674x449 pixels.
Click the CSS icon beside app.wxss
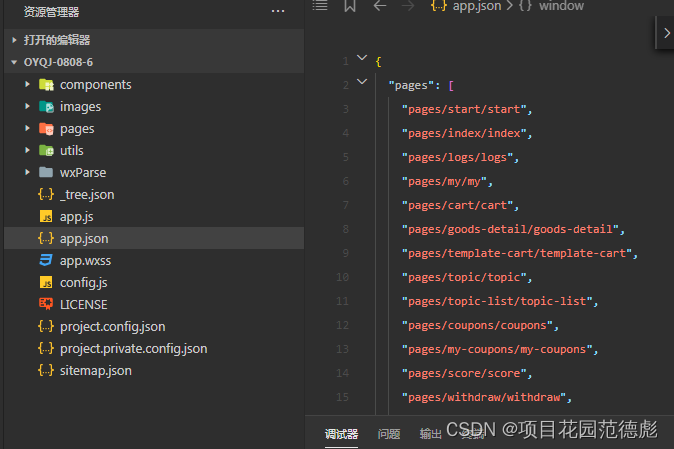click(x=46, y=260)
